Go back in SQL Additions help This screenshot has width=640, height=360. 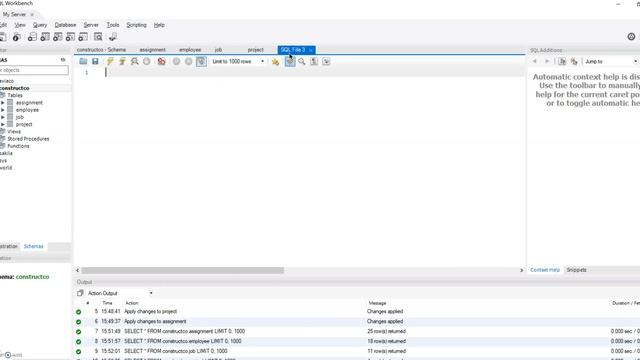tap(535, 61)
